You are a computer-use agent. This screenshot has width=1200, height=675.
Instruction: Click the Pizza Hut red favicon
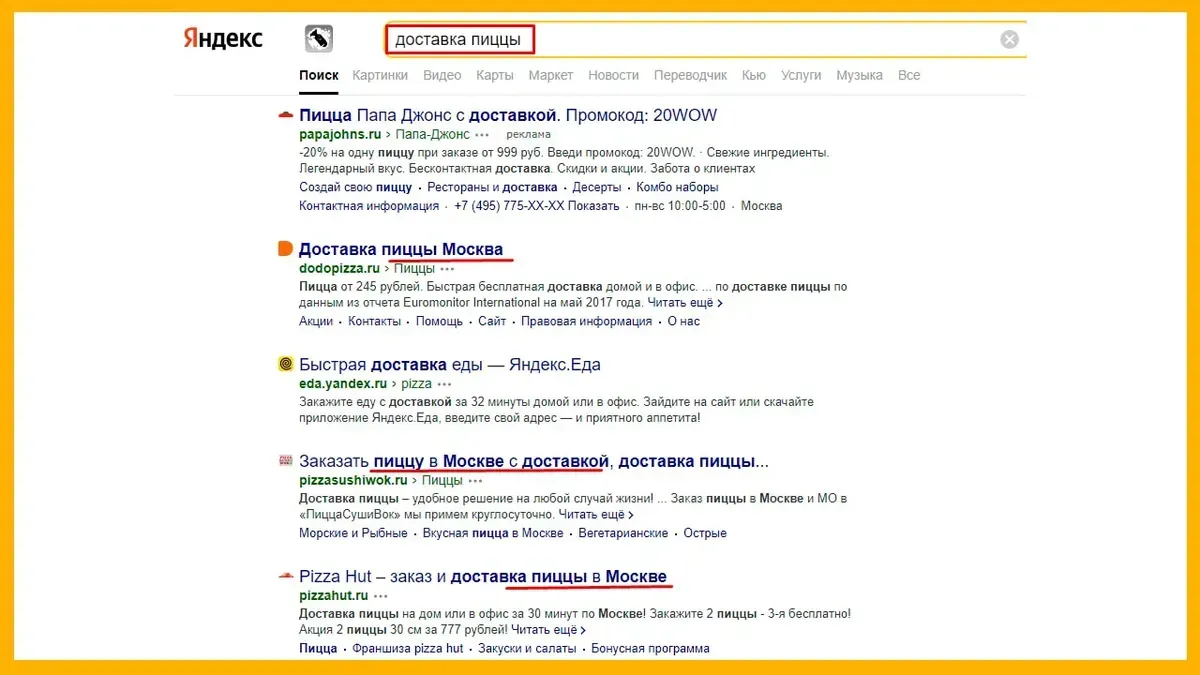click(285, 577)
